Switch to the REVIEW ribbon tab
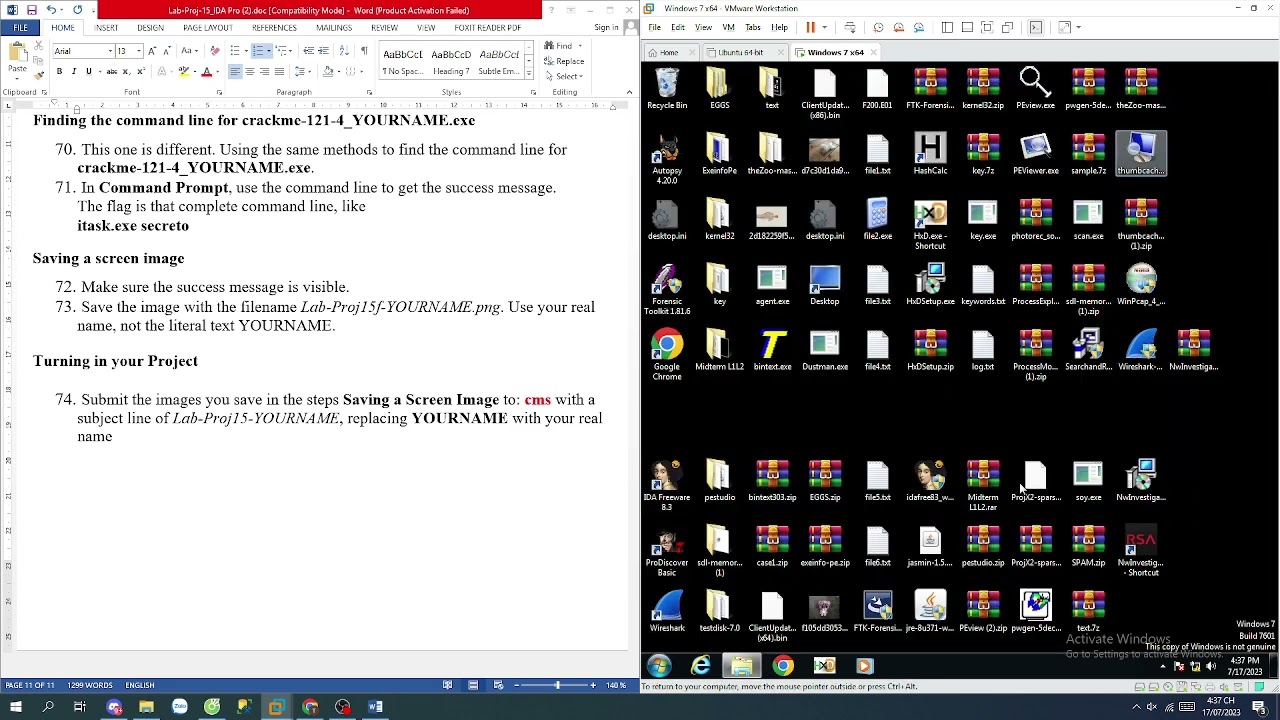 (x=384, y=28)
